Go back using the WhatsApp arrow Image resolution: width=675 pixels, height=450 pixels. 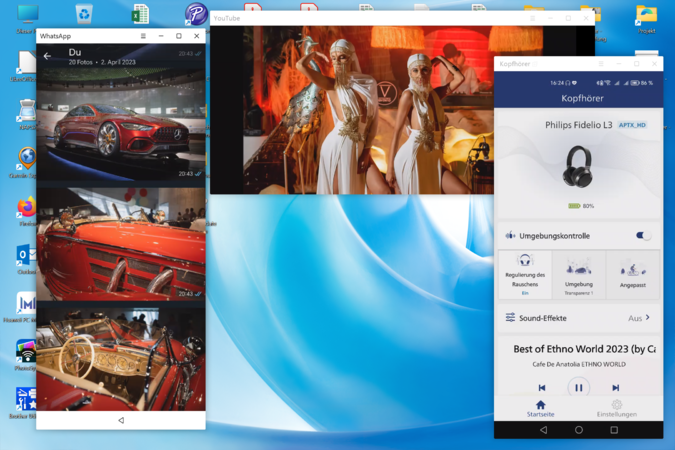[47, 56]
